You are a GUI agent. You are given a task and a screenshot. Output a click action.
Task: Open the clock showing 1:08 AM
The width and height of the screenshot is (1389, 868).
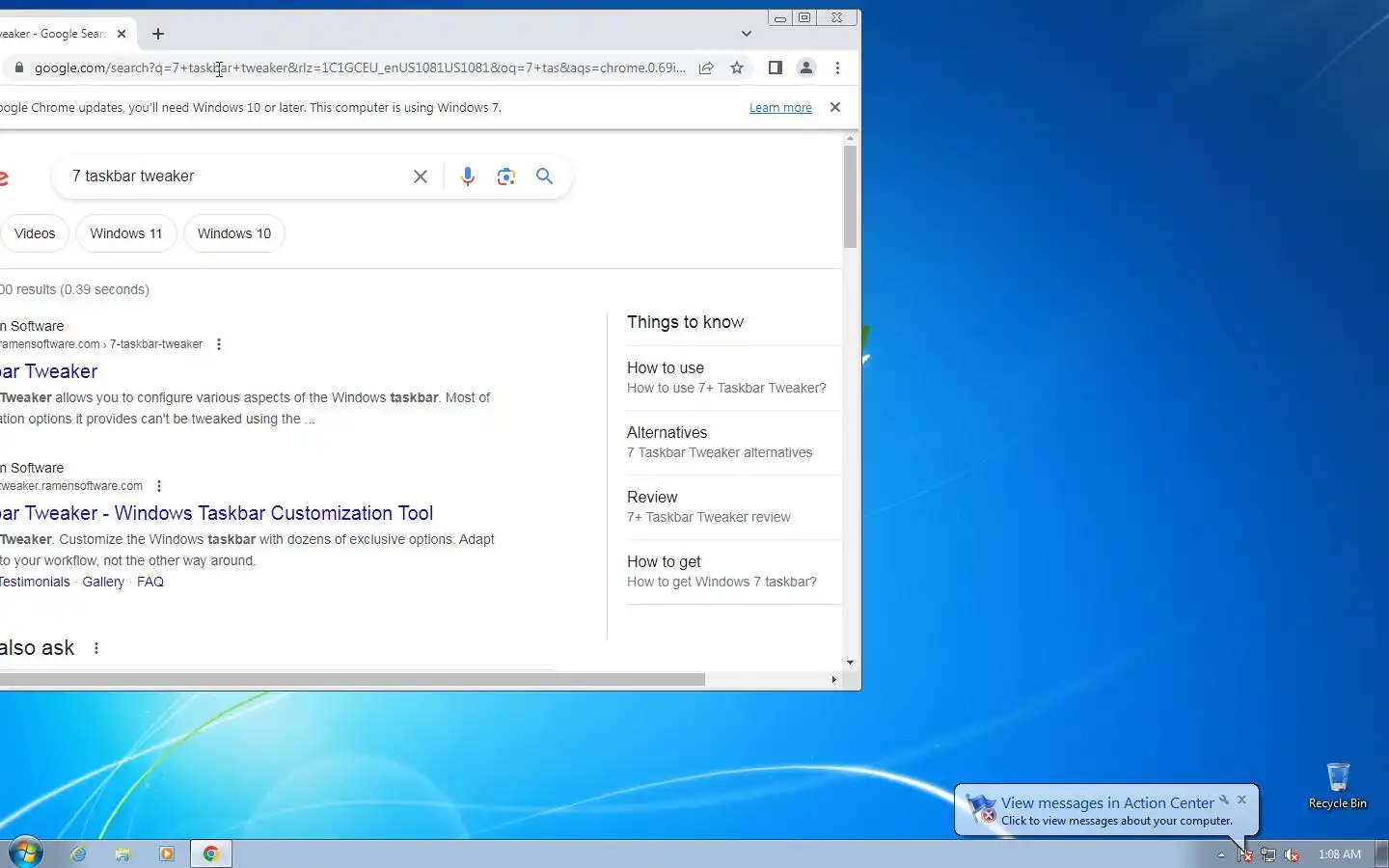point(1340,854)
